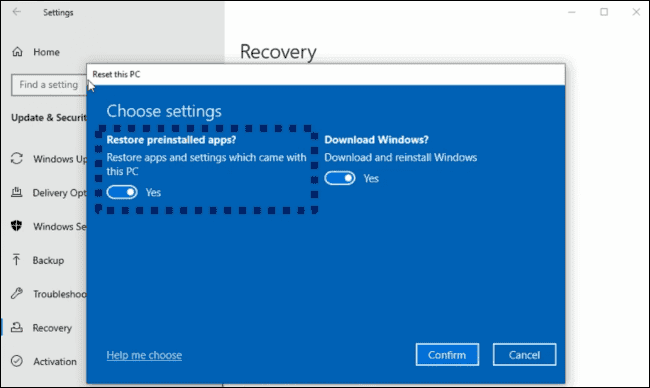Focus the Find a setting search box
Screen dimensions: 650x388
pyautogui.click(x=49, y=85)
